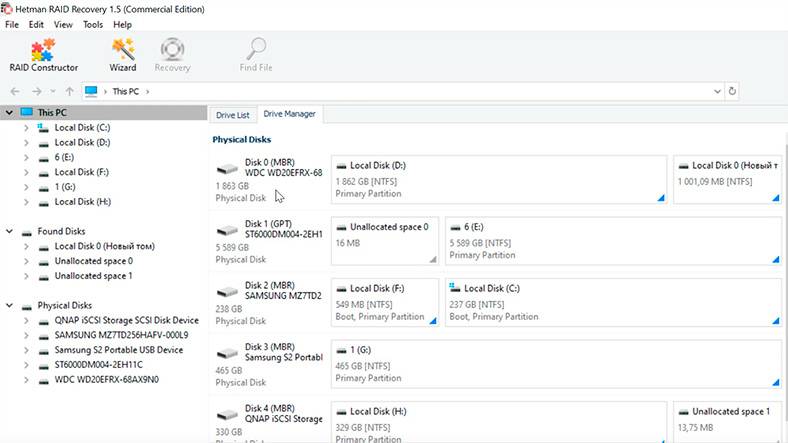Select ST6000DM004-2EH11C in tree
The height and width of the screenshot is (443, 788).
[x=98, y=365]
